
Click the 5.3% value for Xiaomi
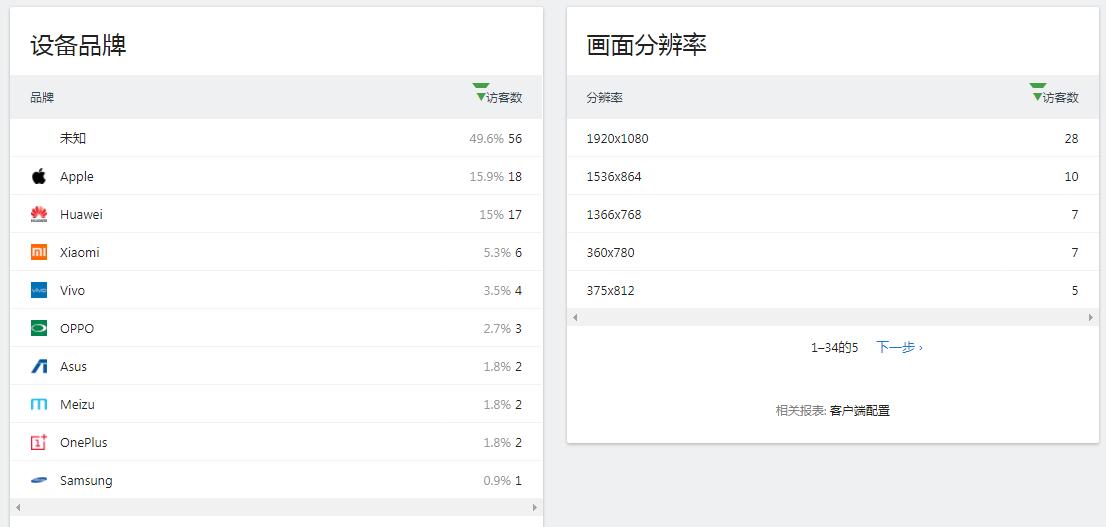pyautogui.click(x=497, y=253)
